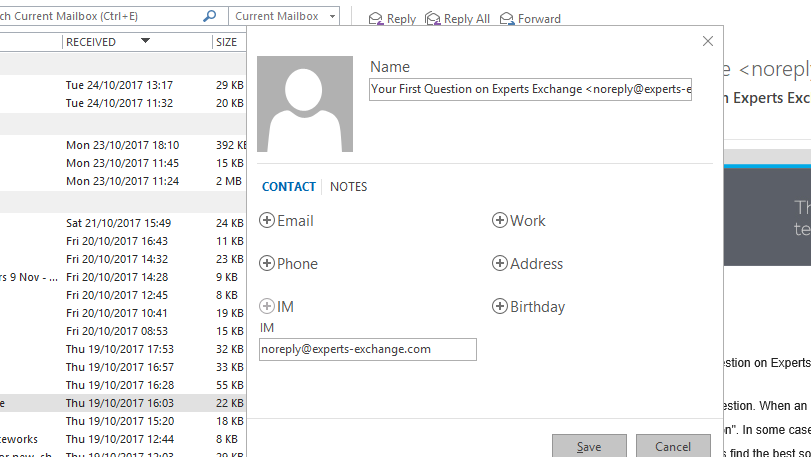Viewport: 811px width, 457px height.
Task: Add a Birthday field with plus icon
Action: [500, 306]
